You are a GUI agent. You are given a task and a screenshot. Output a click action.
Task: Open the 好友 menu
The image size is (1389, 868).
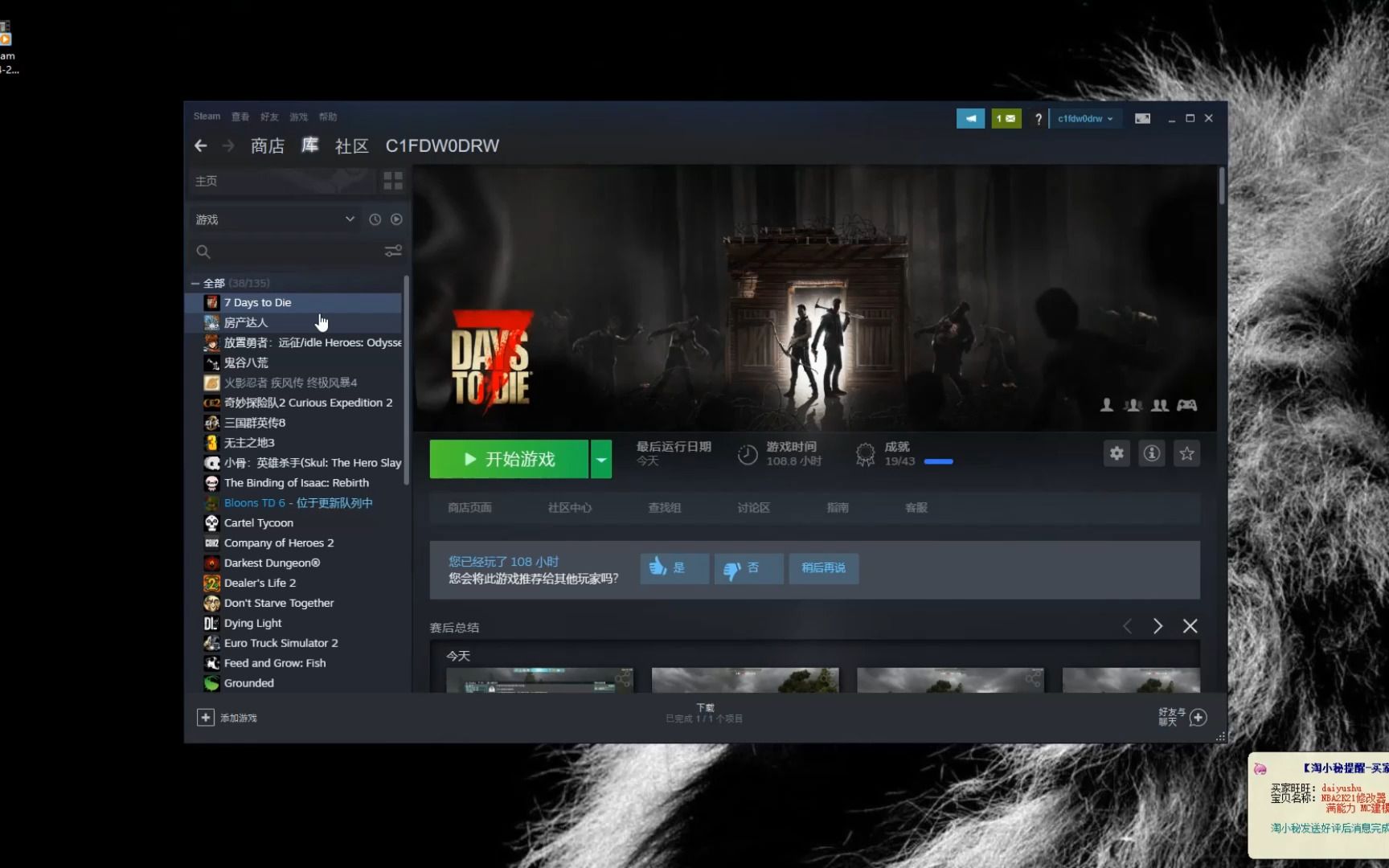click(269, 117)
